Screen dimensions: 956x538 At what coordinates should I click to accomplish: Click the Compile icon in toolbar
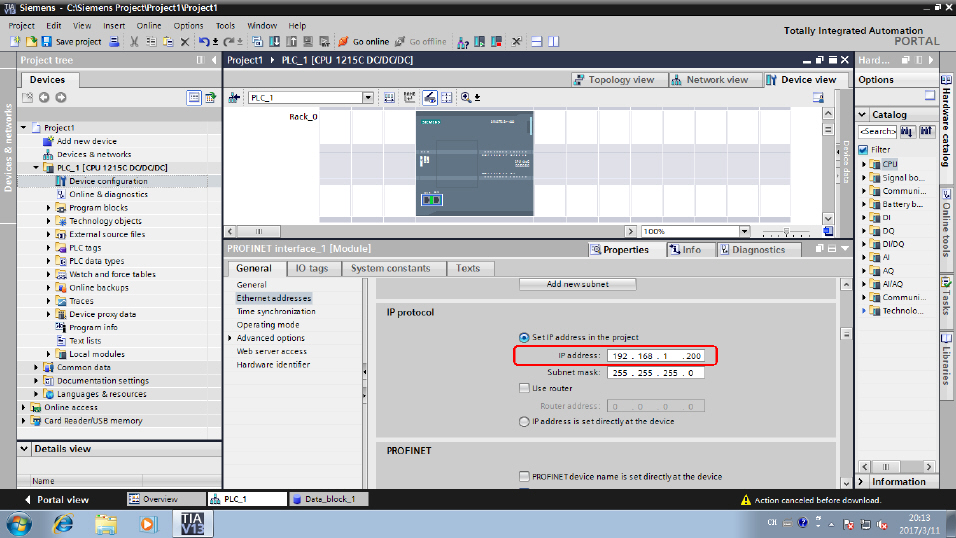[x=257, y=41]
